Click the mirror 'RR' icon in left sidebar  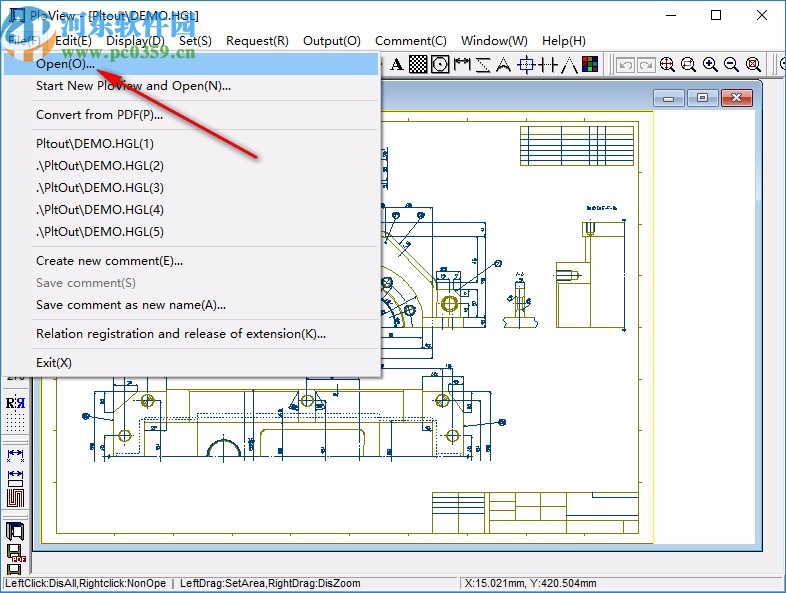click(x=15, y=404)
